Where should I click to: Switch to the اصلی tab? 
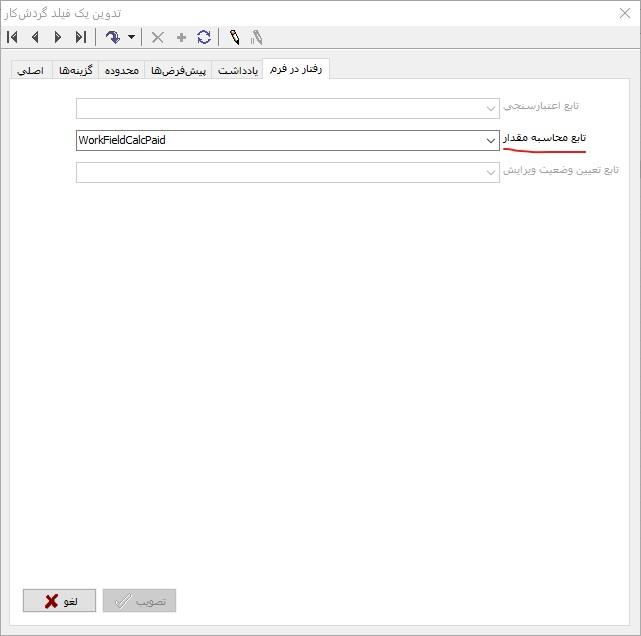[x=31, y=71]
